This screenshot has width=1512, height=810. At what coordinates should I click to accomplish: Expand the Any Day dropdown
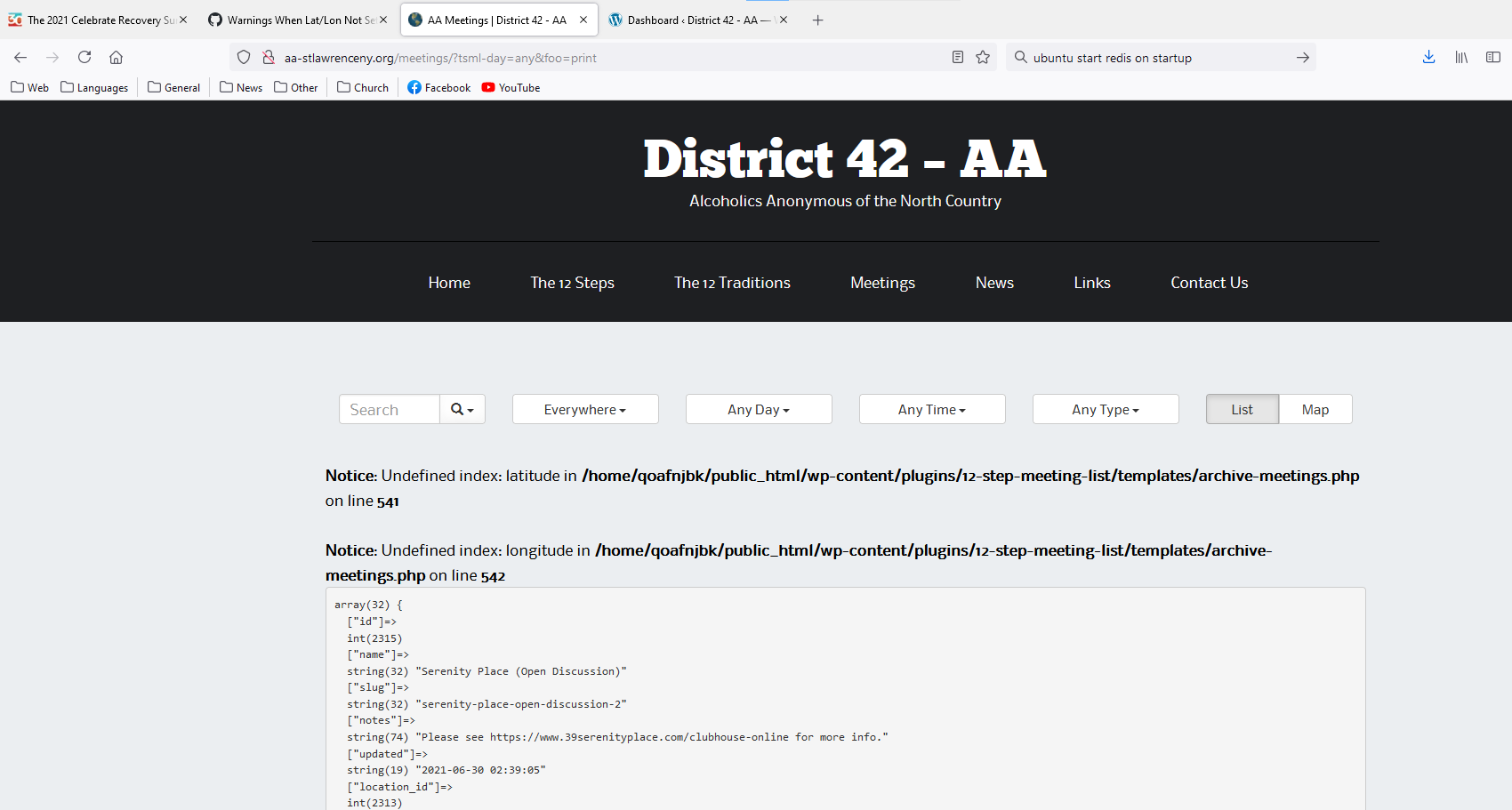tap(759, 409)
